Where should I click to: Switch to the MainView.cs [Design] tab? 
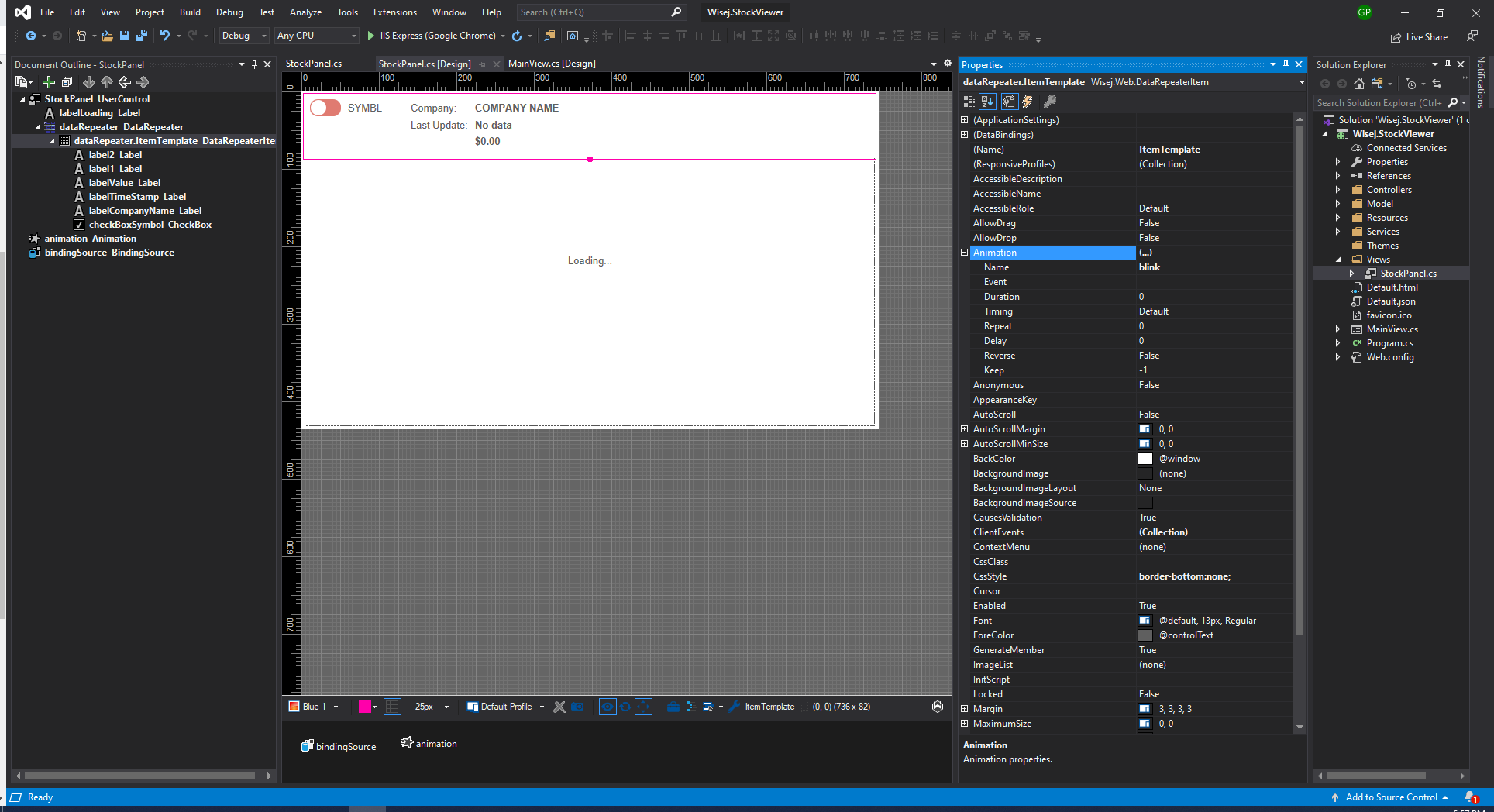coord(552,64)
